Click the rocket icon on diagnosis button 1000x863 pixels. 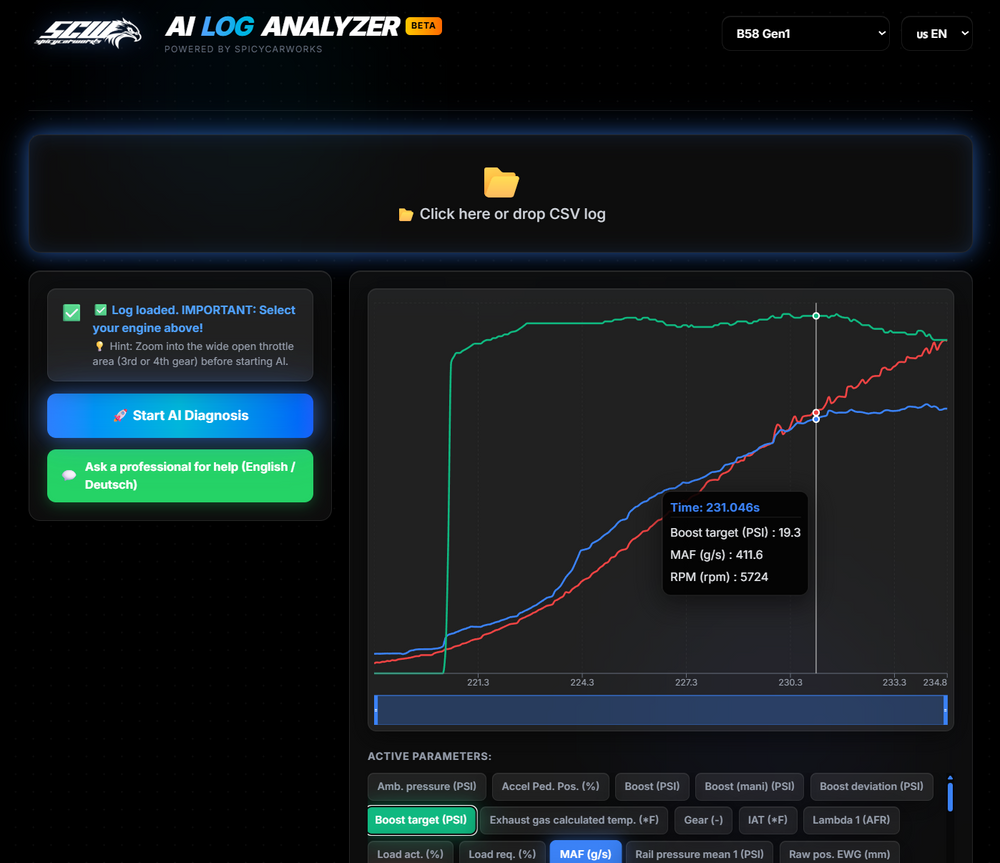(x=120, y=416)
